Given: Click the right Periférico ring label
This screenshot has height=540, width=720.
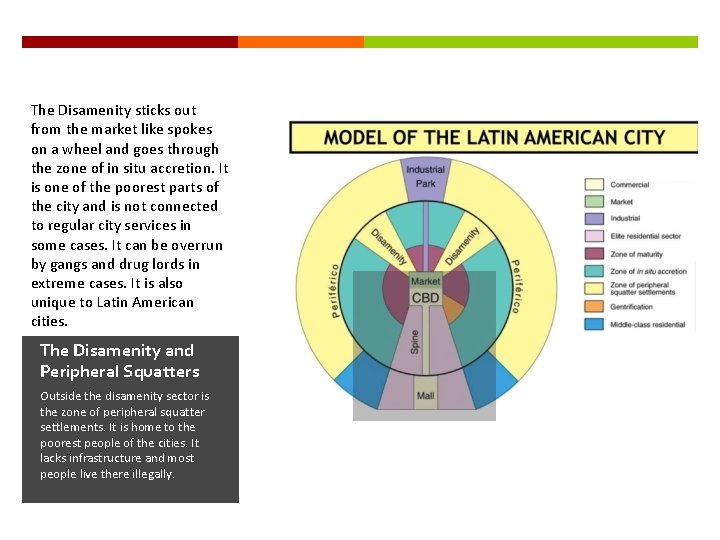Looking at the screenshot, I should pyautogui.click(x=516, y=286).
